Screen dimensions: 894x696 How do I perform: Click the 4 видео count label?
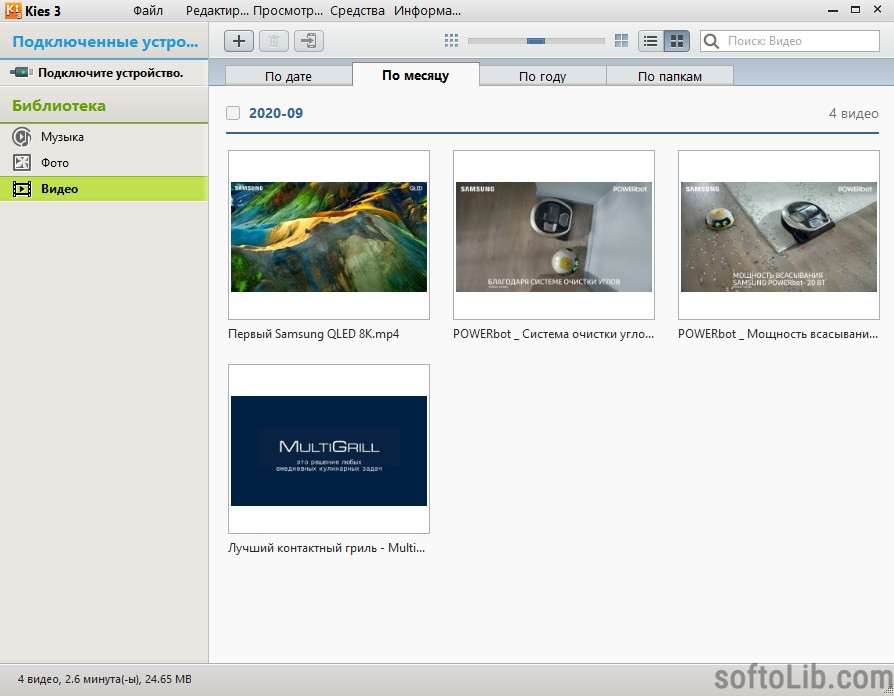(x=854, y=113)
